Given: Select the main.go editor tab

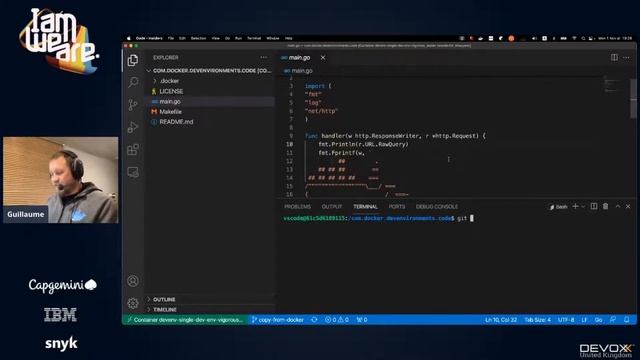Looking at the screenshot, I should coord(299,58).
